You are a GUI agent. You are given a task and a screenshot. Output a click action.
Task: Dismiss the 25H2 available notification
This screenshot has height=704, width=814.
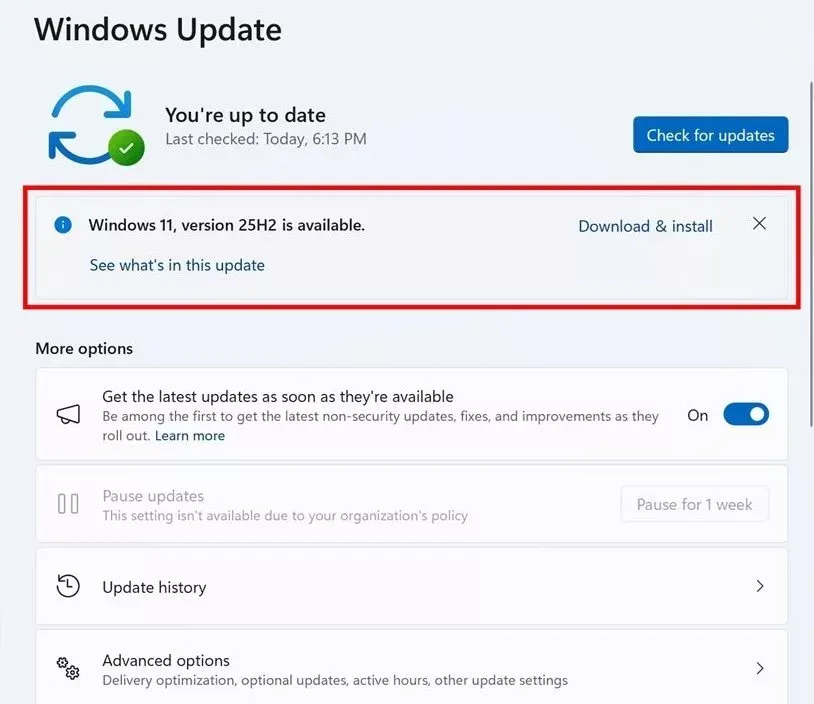(x=759, y=224)
